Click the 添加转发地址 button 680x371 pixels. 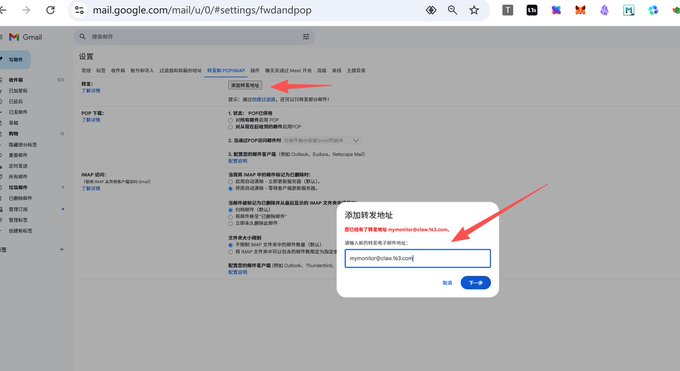245,85
